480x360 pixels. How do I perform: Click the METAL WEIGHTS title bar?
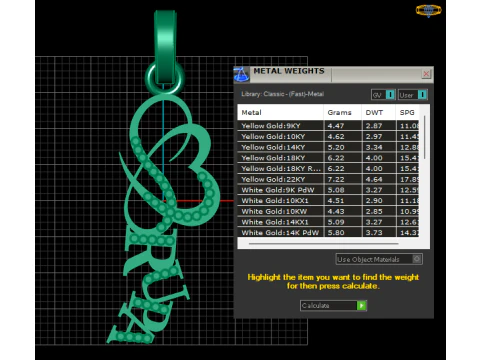coord(333,74)
